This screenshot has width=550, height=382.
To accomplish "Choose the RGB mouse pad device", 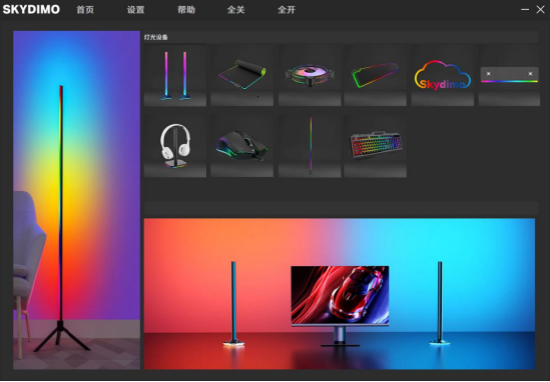I will pyautogui.click(x=242, y=75).
